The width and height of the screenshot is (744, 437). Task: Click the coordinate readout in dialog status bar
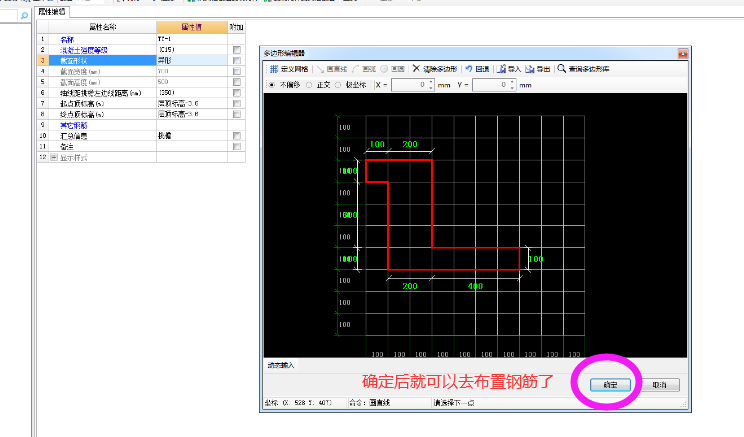click(x=298, y=403)
